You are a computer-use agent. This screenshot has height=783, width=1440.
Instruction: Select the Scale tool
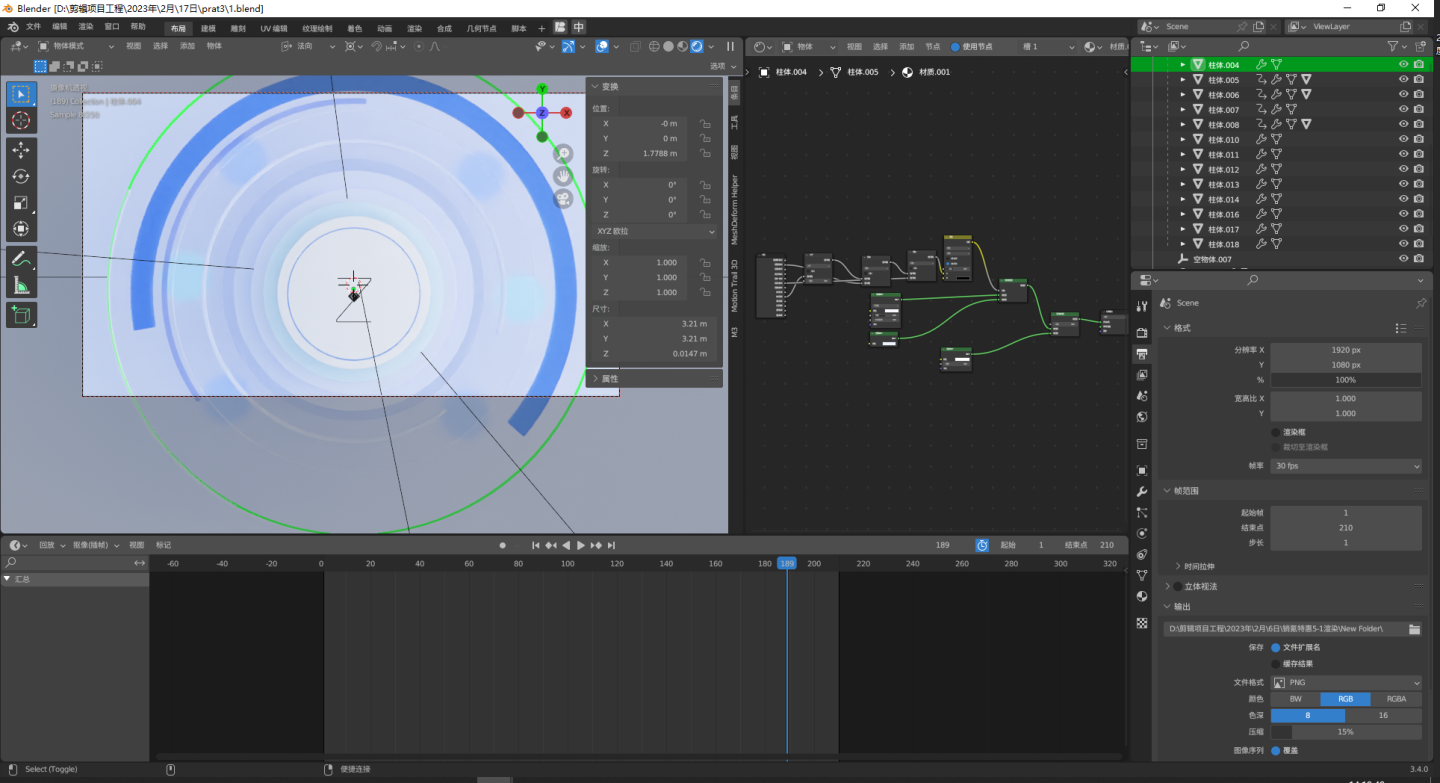pos(21,202)
